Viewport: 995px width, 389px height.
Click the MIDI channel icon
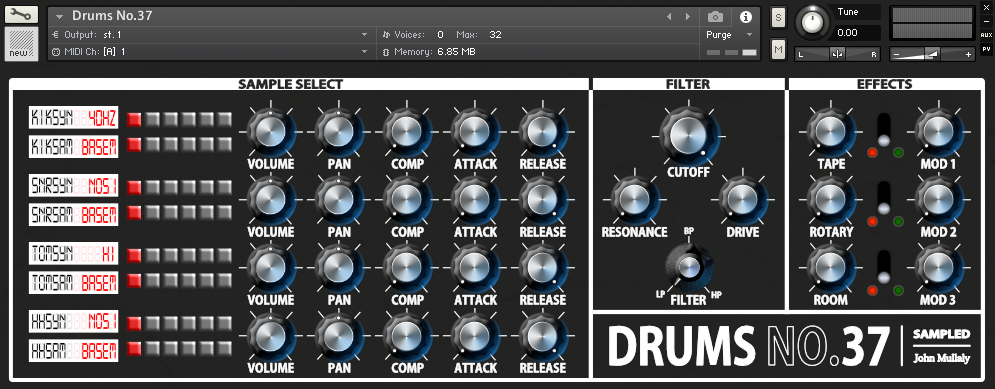point(55,51)
